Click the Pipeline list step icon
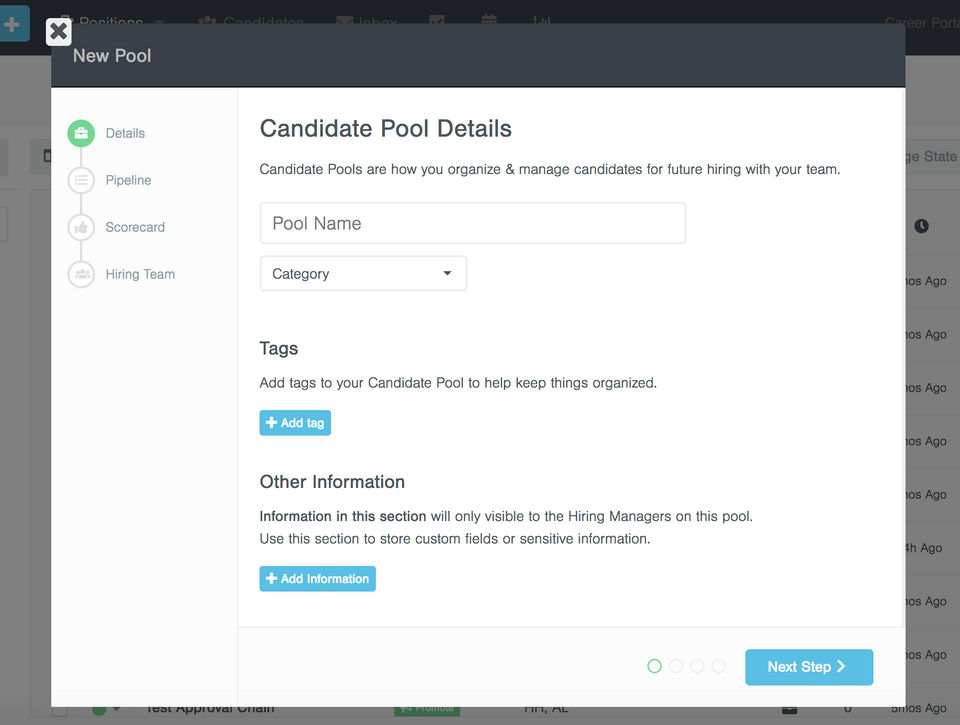Viewport: 960px width, 725px height. pyautogui.click(x=81, y=180)
